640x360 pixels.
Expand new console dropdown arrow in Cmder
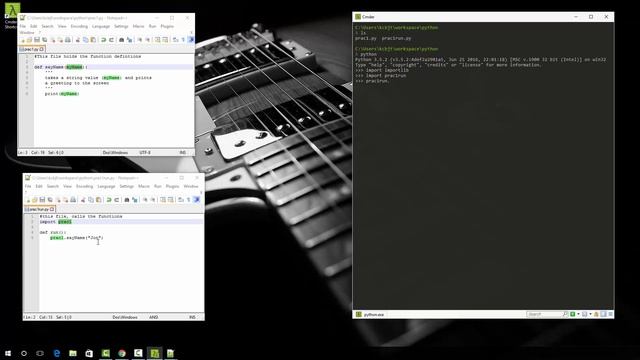(578, 314)
